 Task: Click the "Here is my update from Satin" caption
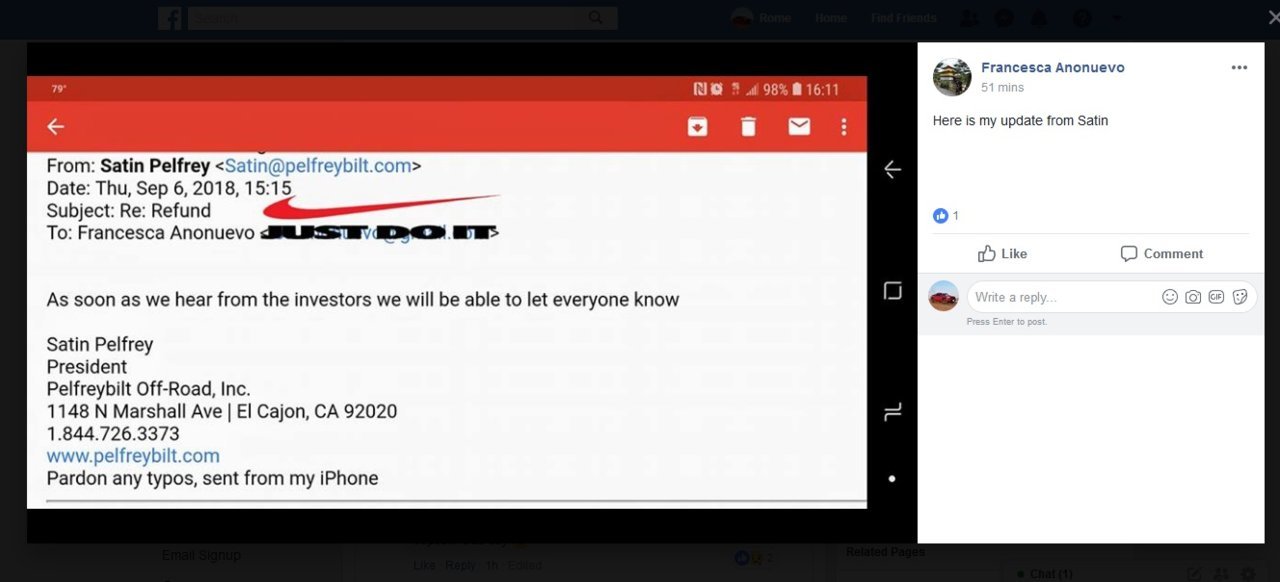click(1020, 121)
